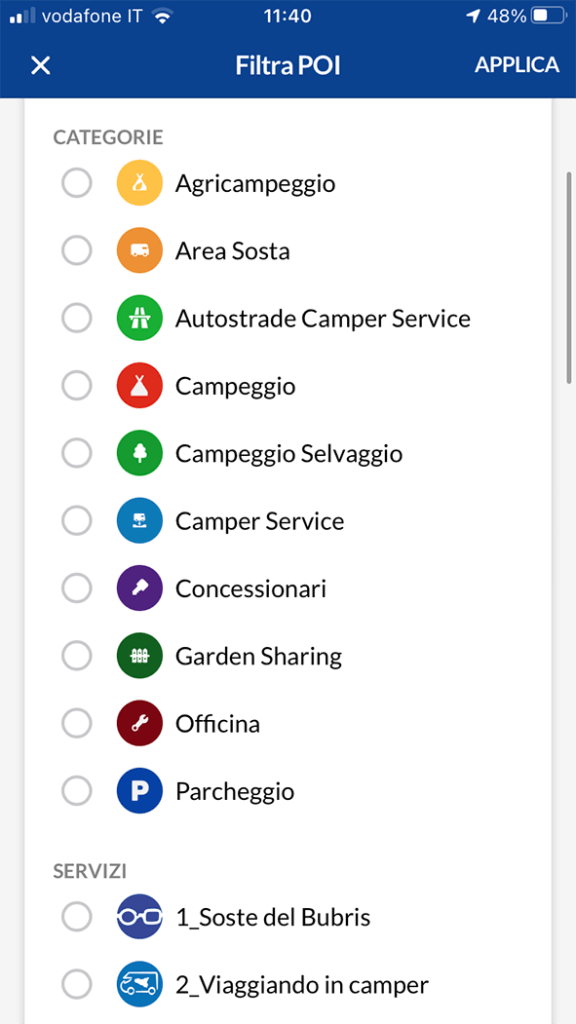Tap the green Autostrade Camper Service highway icon

pos(139,318)
